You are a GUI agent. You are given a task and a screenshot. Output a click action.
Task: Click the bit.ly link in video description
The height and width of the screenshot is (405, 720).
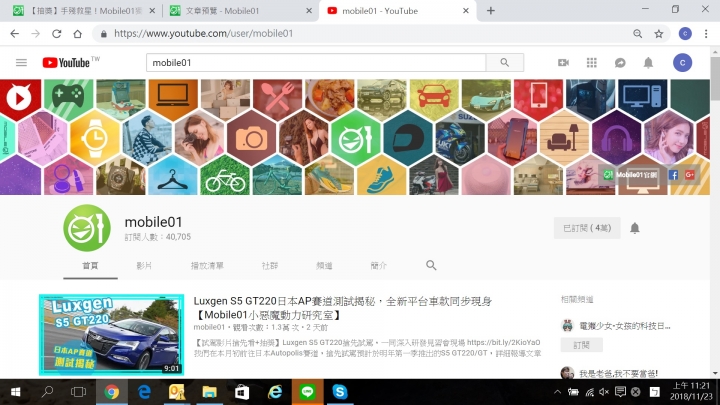503,343
